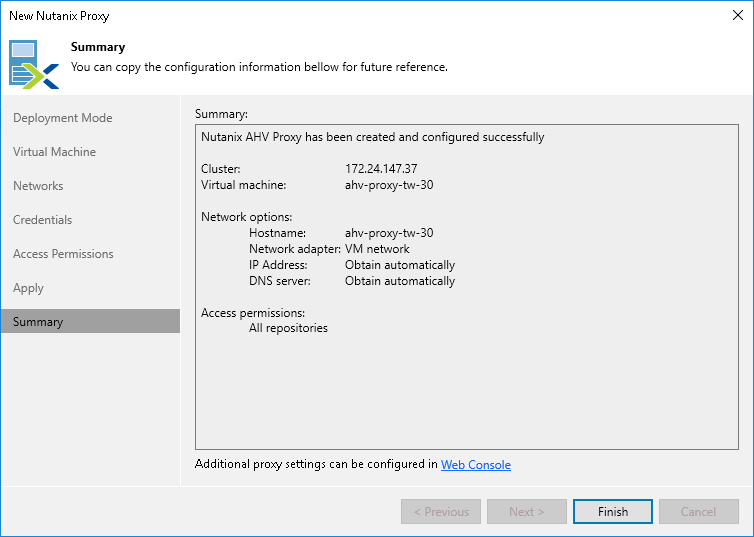The image size is (754, 537).
Task: Close the New Nutanix Proxy dialog
Action: pos(738,15)
